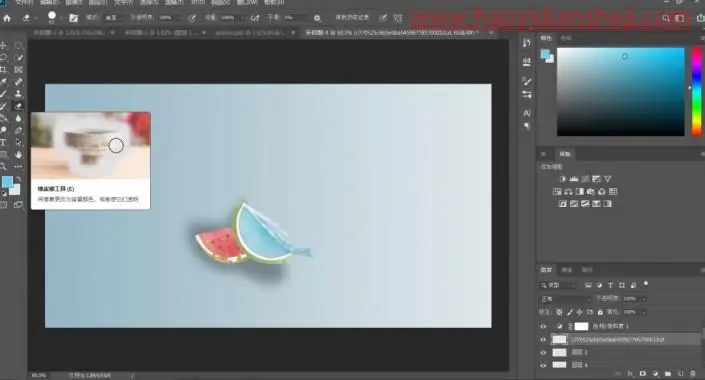This screenshot has width=705, height=380.
Task: Add layer style via fx icon
Action: [630, 374]
